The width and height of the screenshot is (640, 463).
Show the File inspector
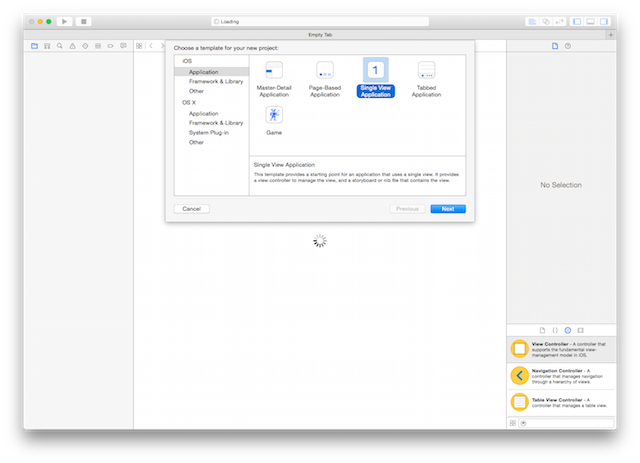point(555,46)
